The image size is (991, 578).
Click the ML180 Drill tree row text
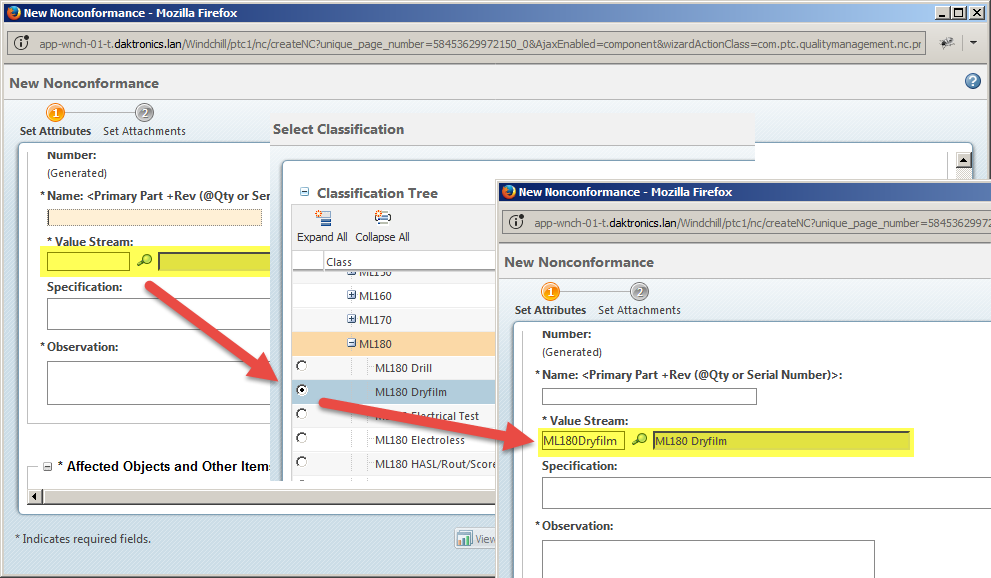pyautogui.click(x=403, y=368)
